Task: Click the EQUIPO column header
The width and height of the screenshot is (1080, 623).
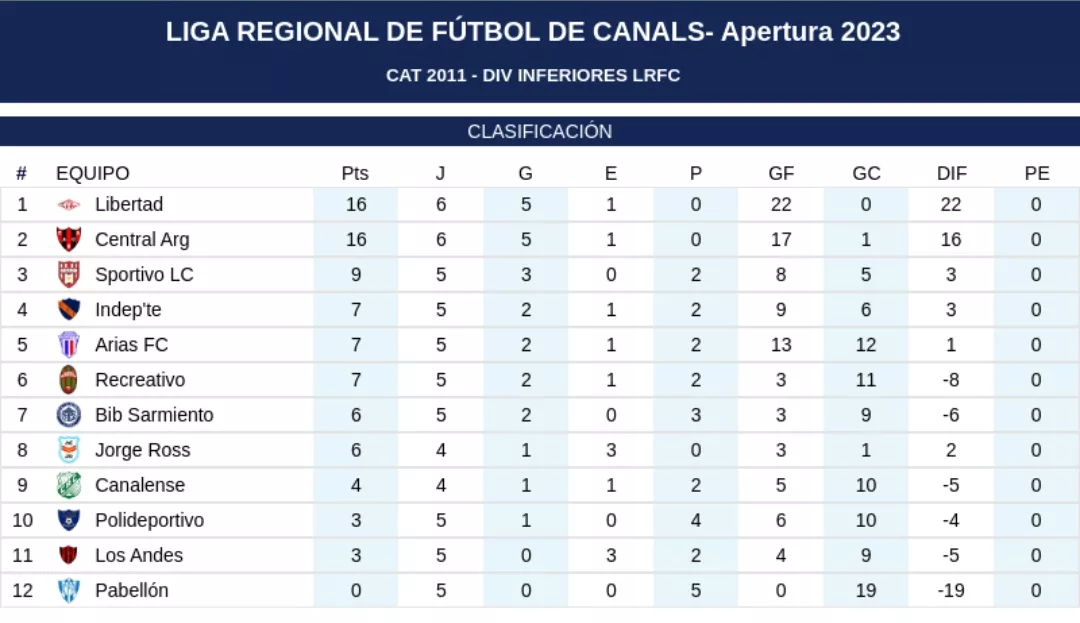Action: coord(93,173)
